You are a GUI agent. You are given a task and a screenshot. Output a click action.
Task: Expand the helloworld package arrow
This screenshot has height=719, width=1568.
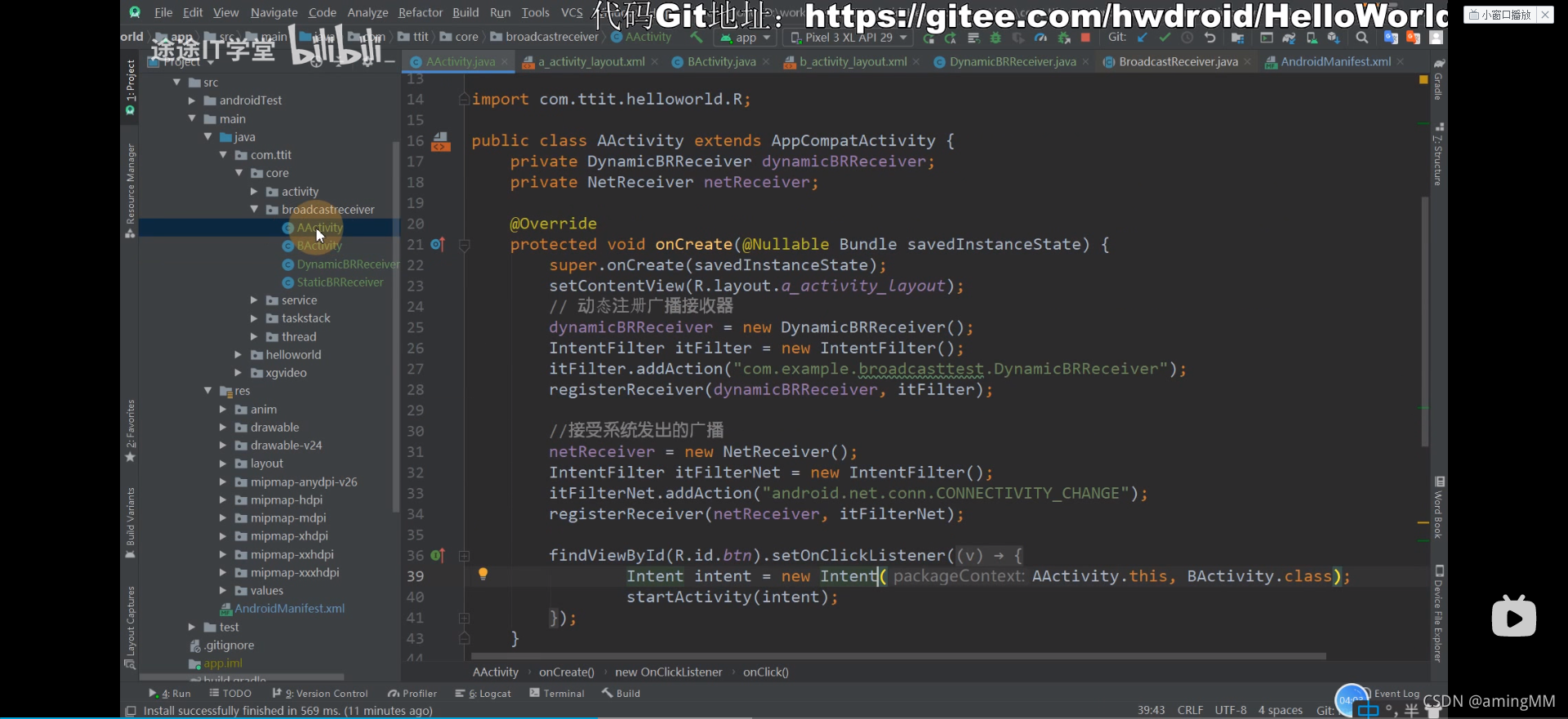238,355
